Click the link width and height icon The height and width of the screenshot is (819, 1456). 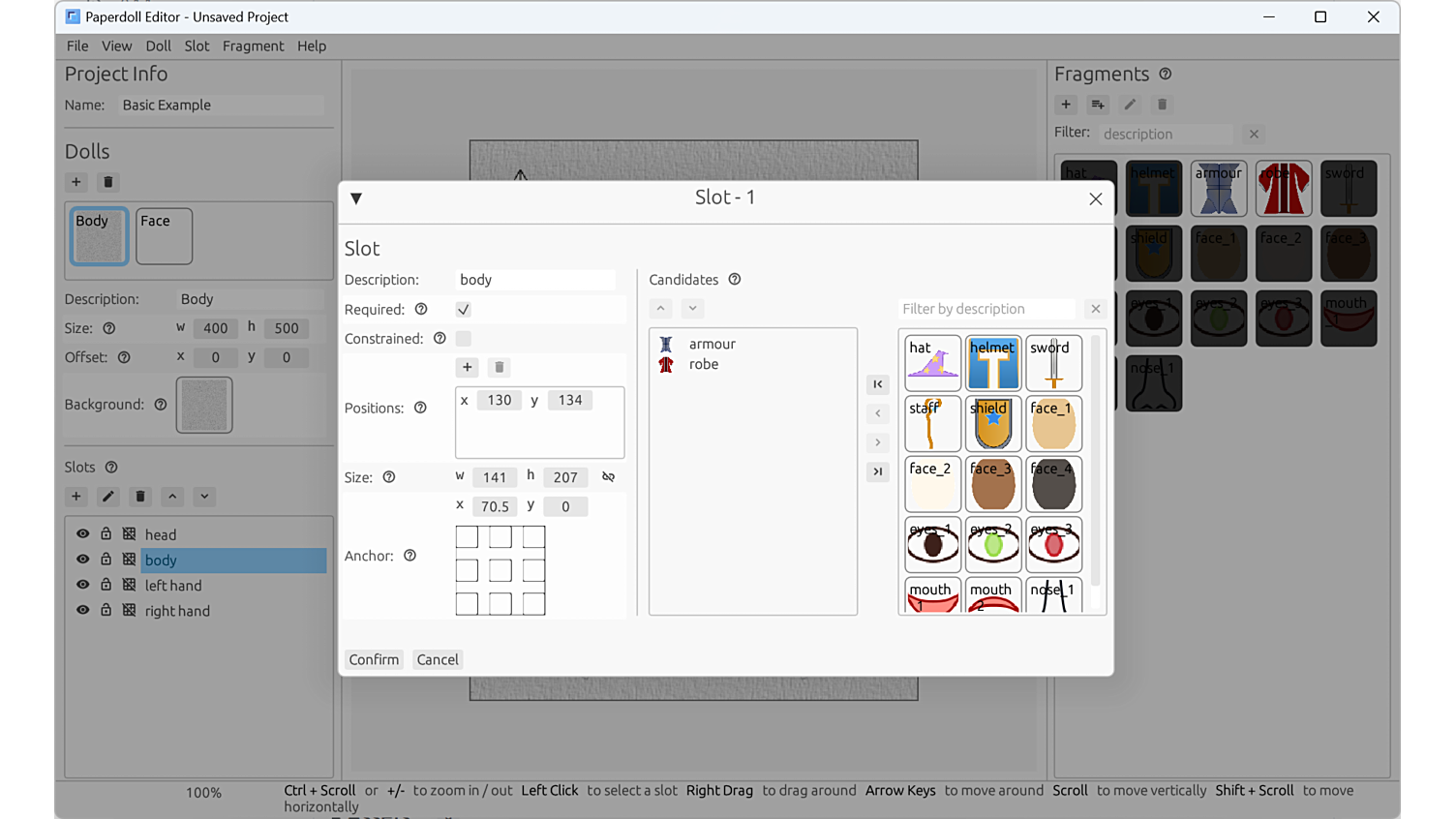[x=608, y=476]
